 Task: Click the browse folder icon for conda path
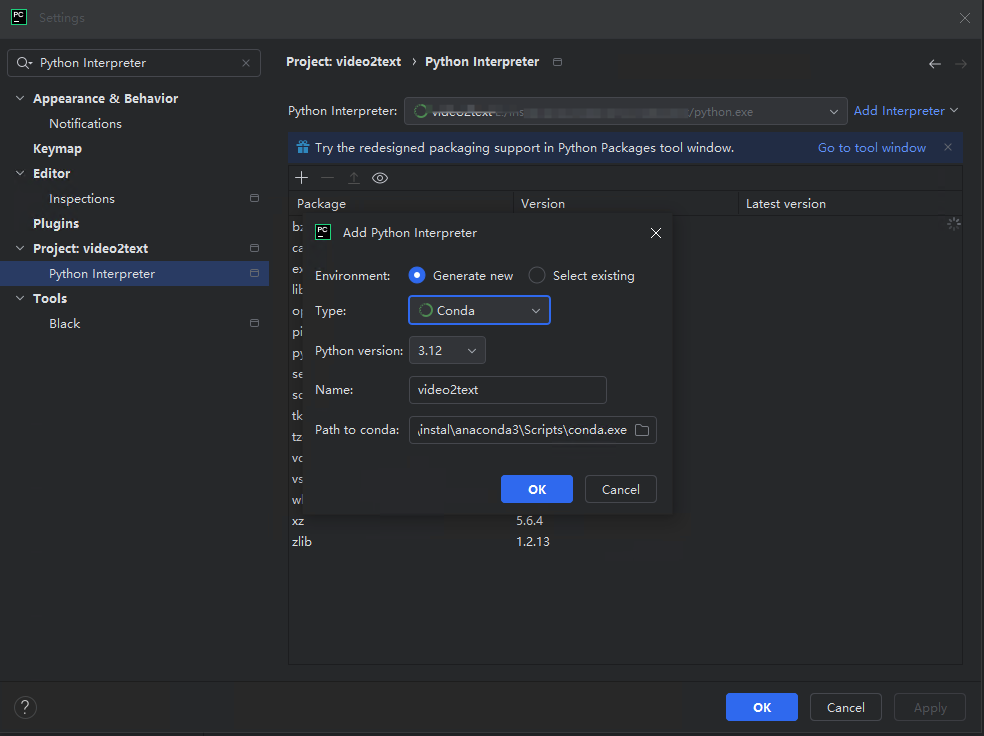click(x=642, y=430)
